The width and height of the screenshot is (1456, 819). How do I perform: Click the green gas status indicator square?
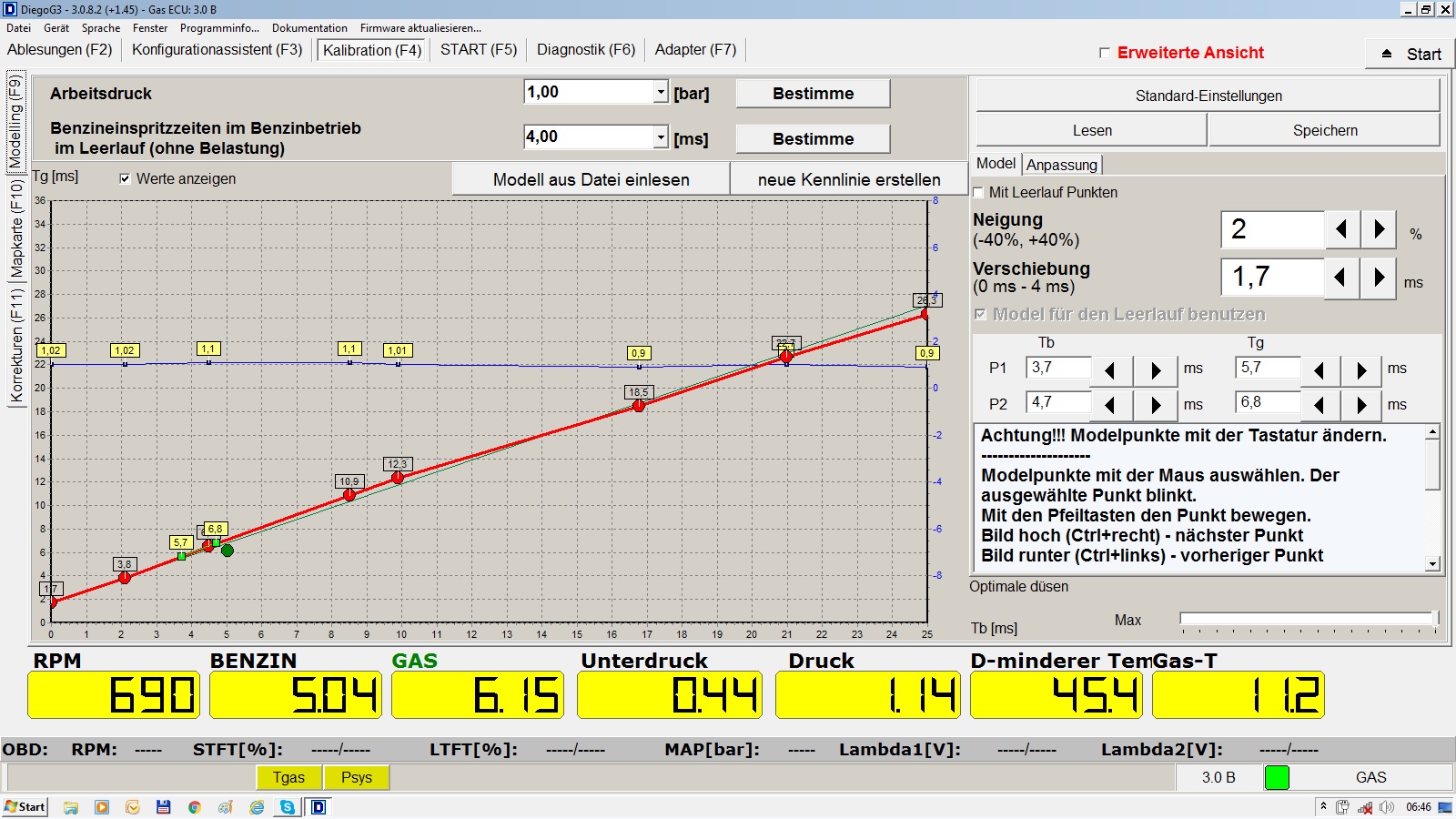(x=1277, y=777)
